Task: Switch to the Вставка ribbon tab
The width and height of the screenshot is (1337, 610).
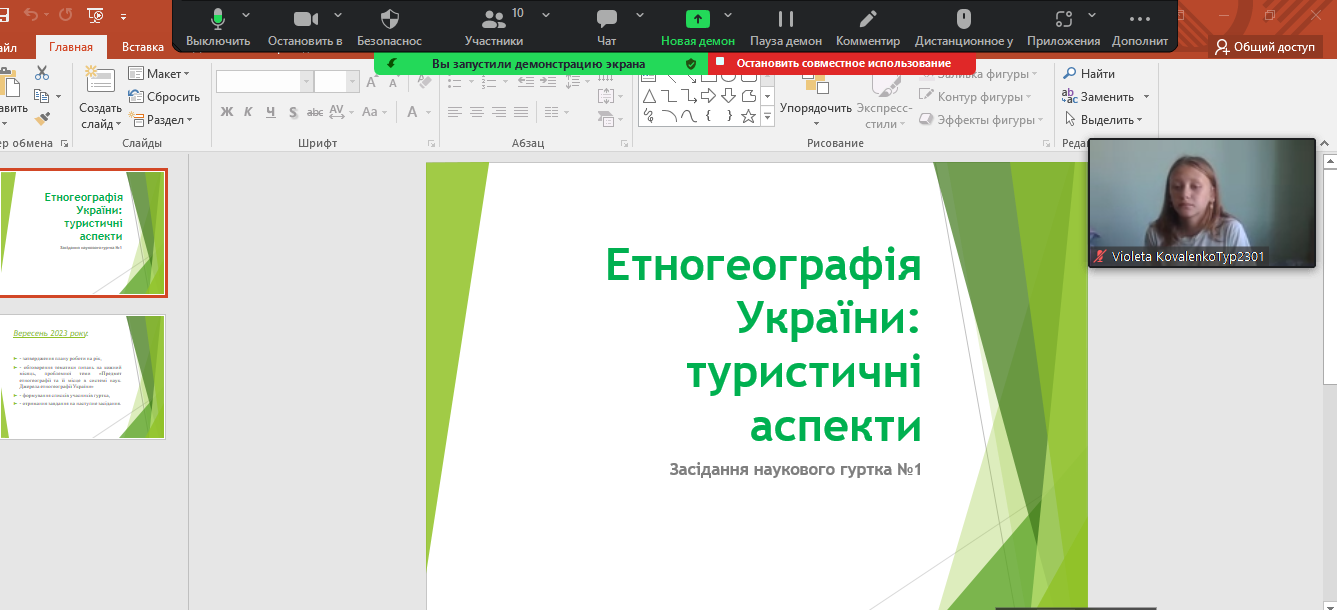Action: point(143,47)
